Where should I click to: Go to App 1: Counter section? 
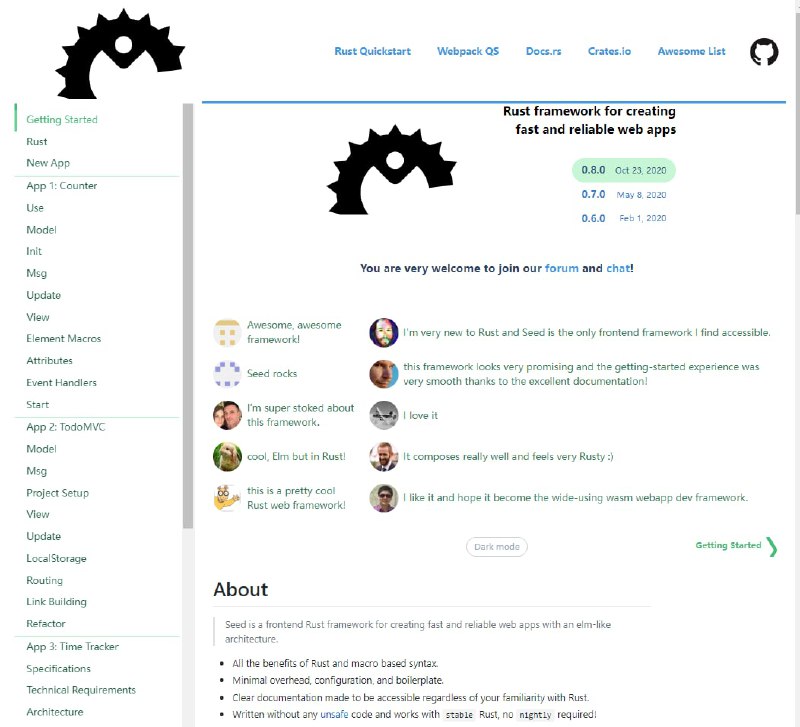point(62,186)
